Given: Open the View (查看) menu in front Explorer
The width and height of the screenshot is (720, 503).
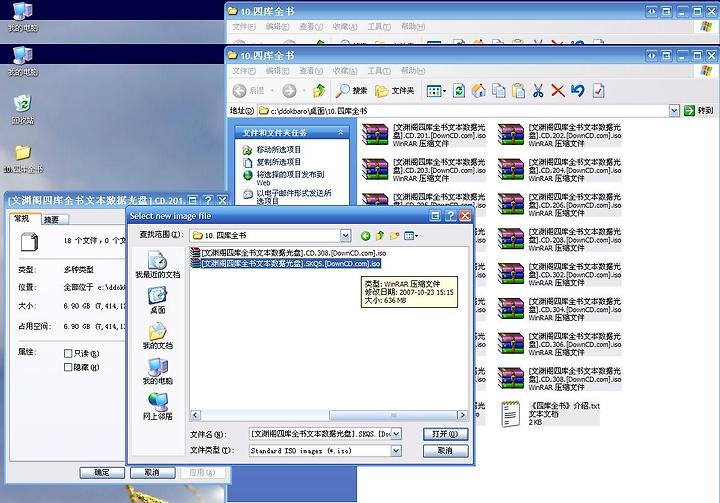Looking at the screenshot, I should [311, 71].
